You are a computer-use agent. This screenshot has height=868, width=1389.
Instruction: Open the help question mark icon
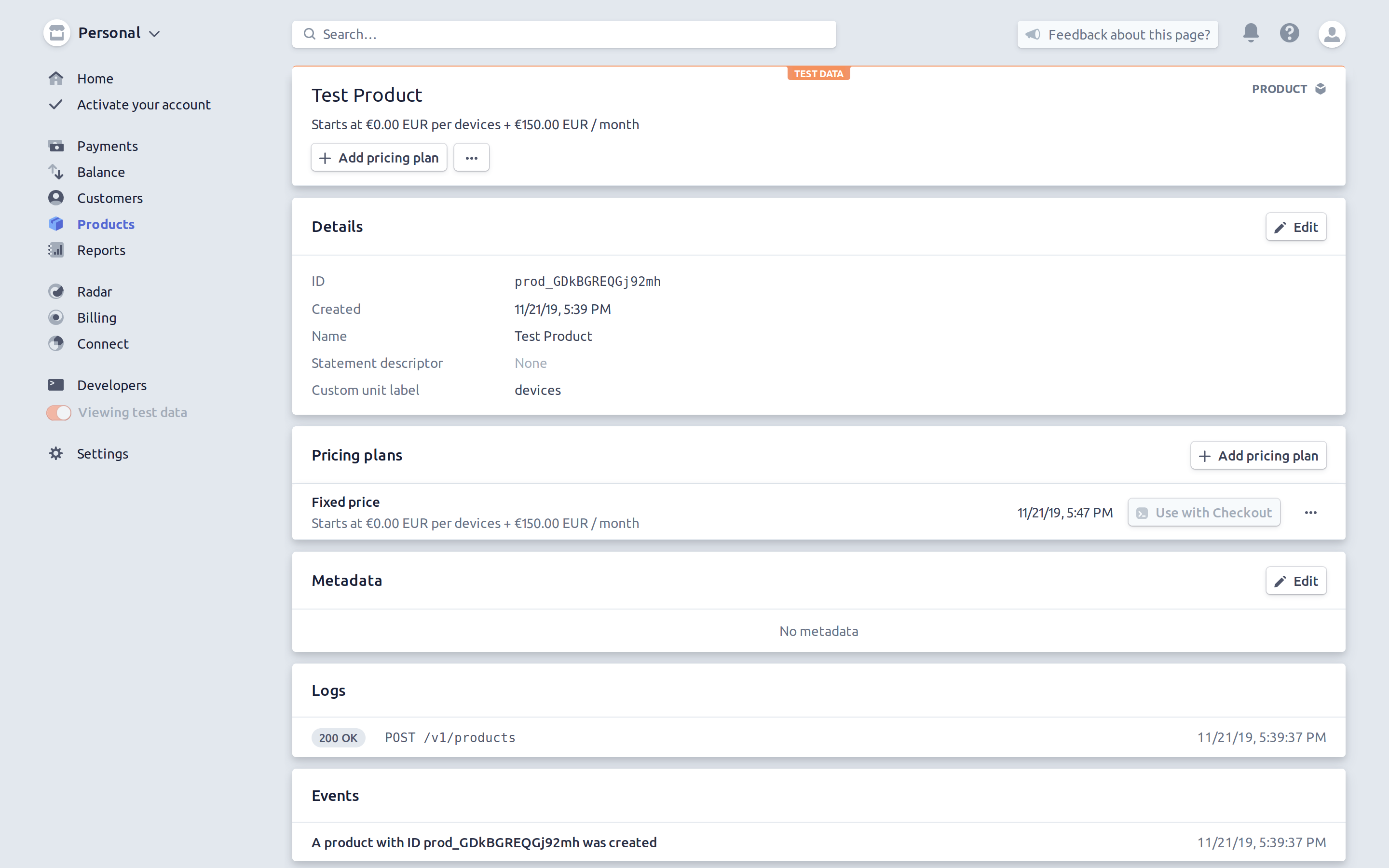tap(1289, 33)
